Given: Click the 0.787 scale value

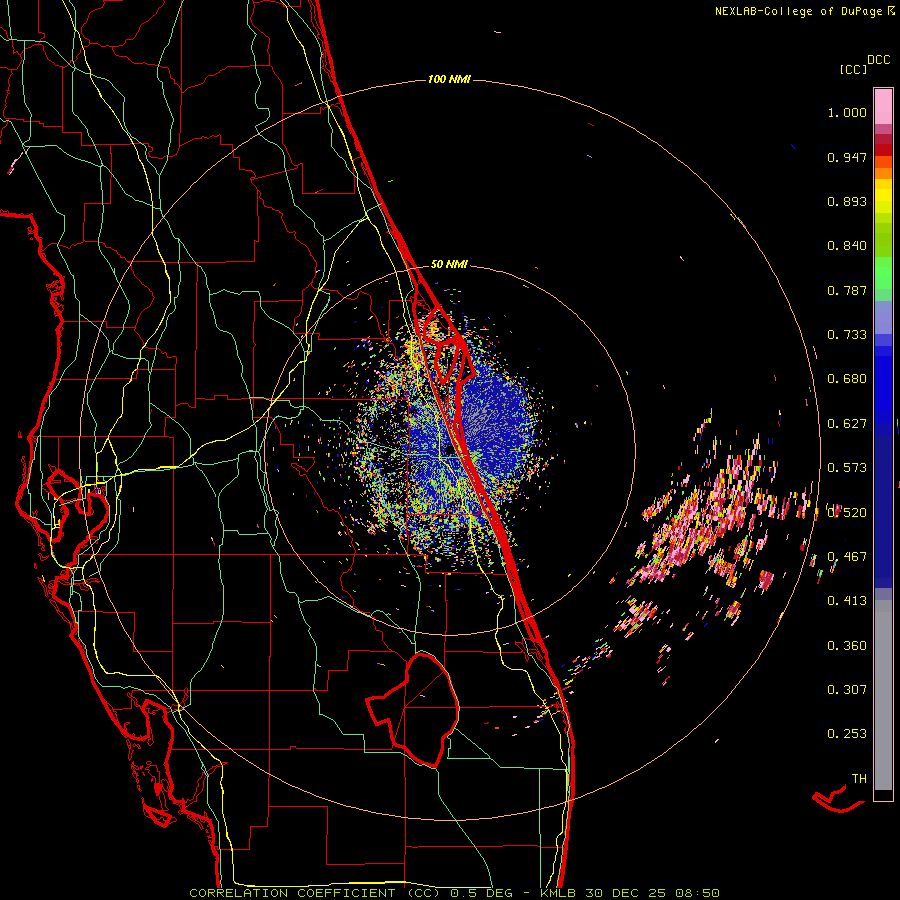Looking at the screenshot, I should pyautogui.click(x=847, y=290).
